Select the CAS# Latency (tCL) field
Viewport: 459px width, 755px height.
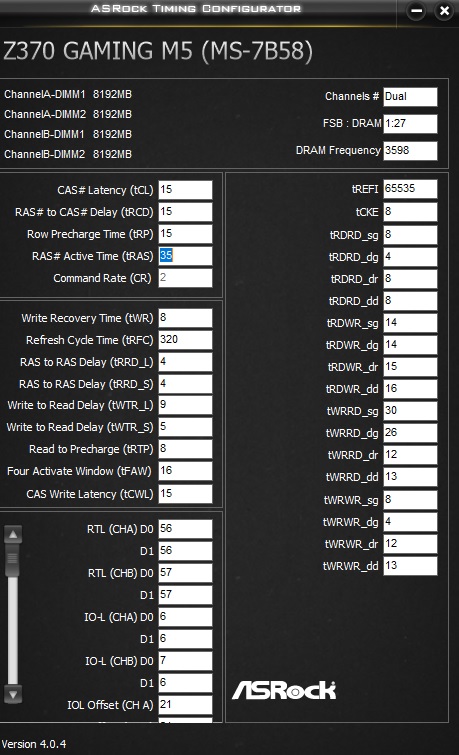pos(185,190)
